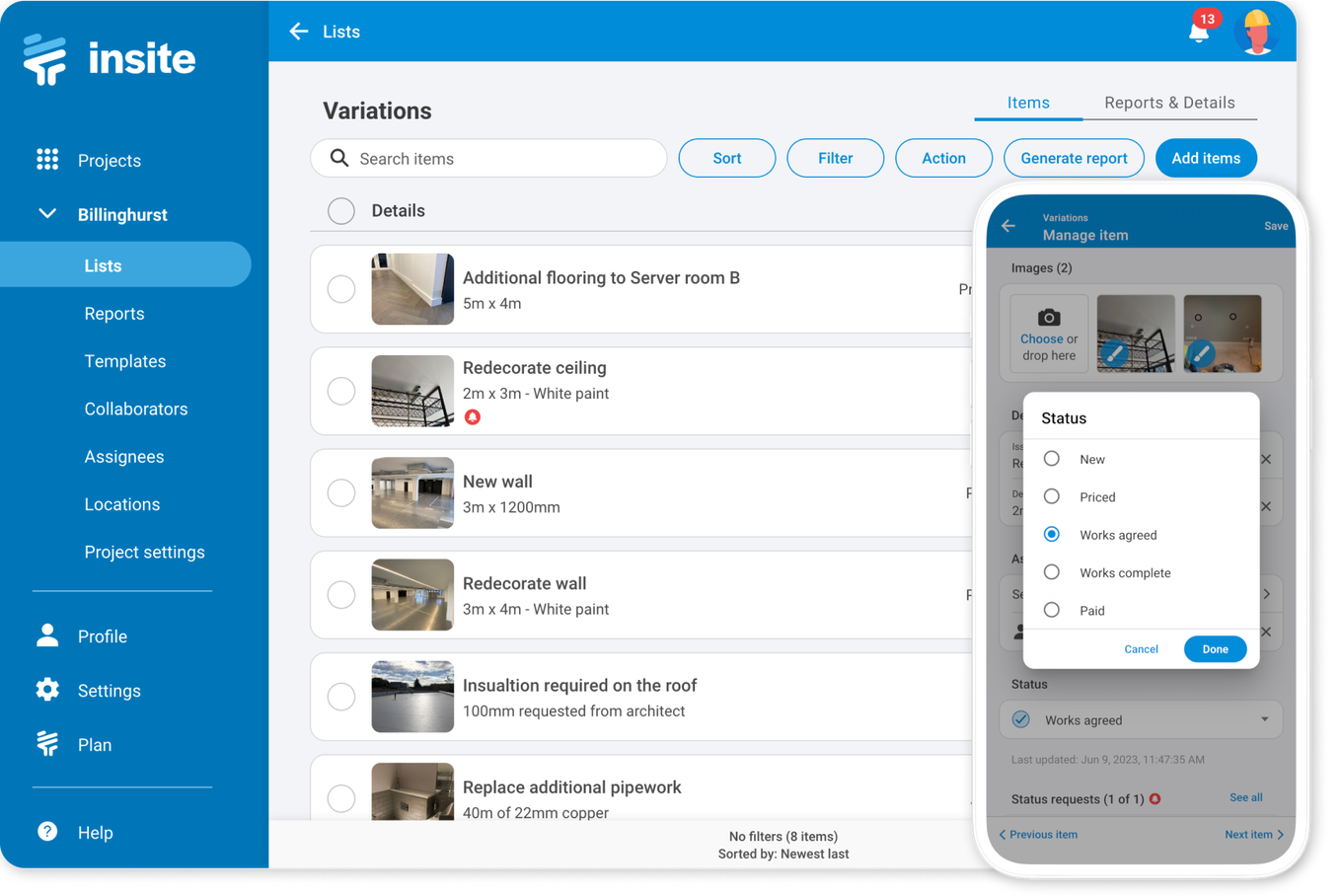Click the red alert icon on Redecorate ceiling
The height and width of the screenshot is (896, 1342).
coord(473,416)
